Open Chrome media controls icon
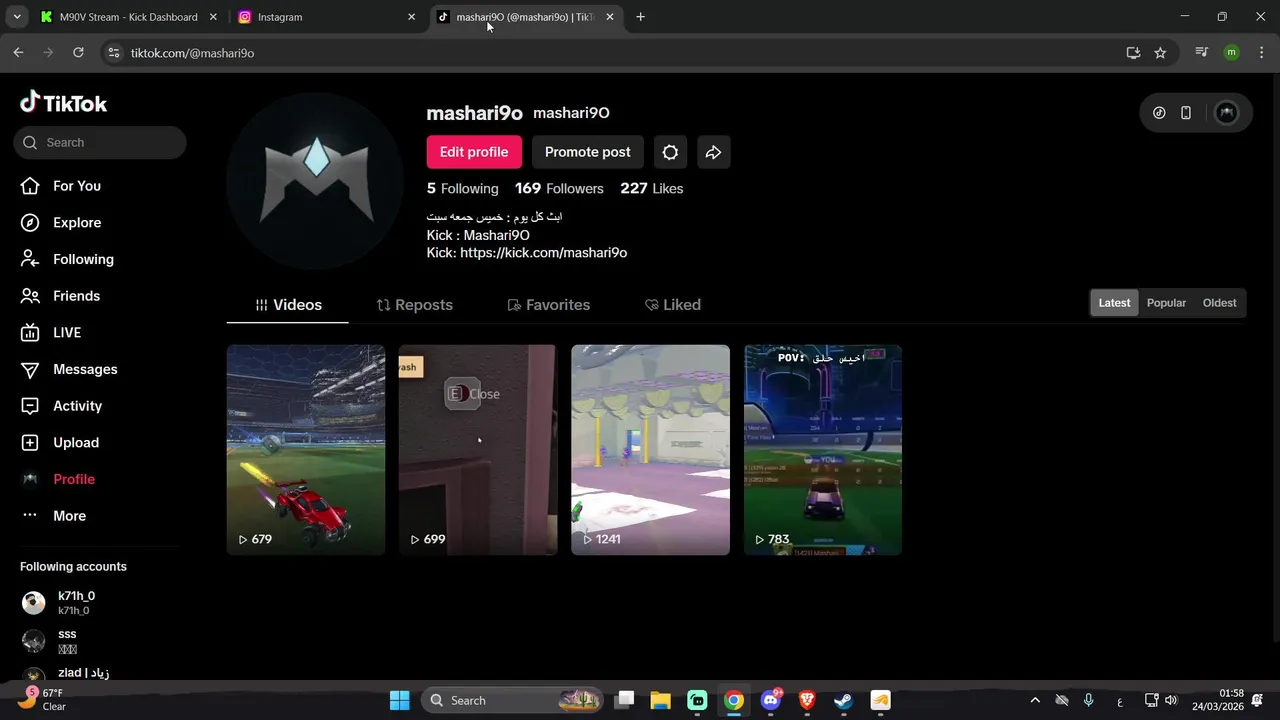1280x720 pixels. pyautogui.click(x=1202, y=53)
